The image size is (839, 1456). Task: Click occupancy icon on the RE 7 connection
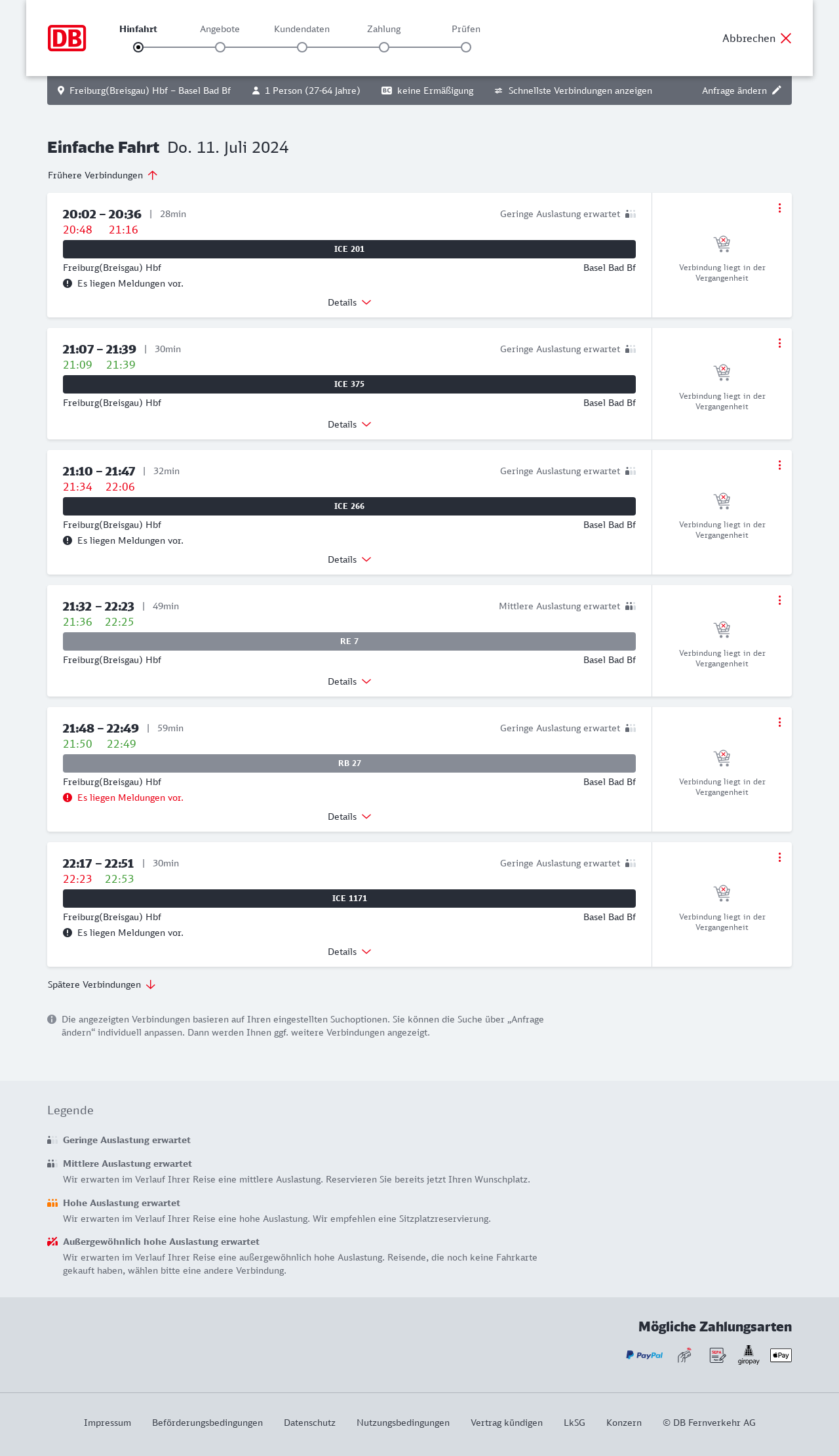[631, 606]
